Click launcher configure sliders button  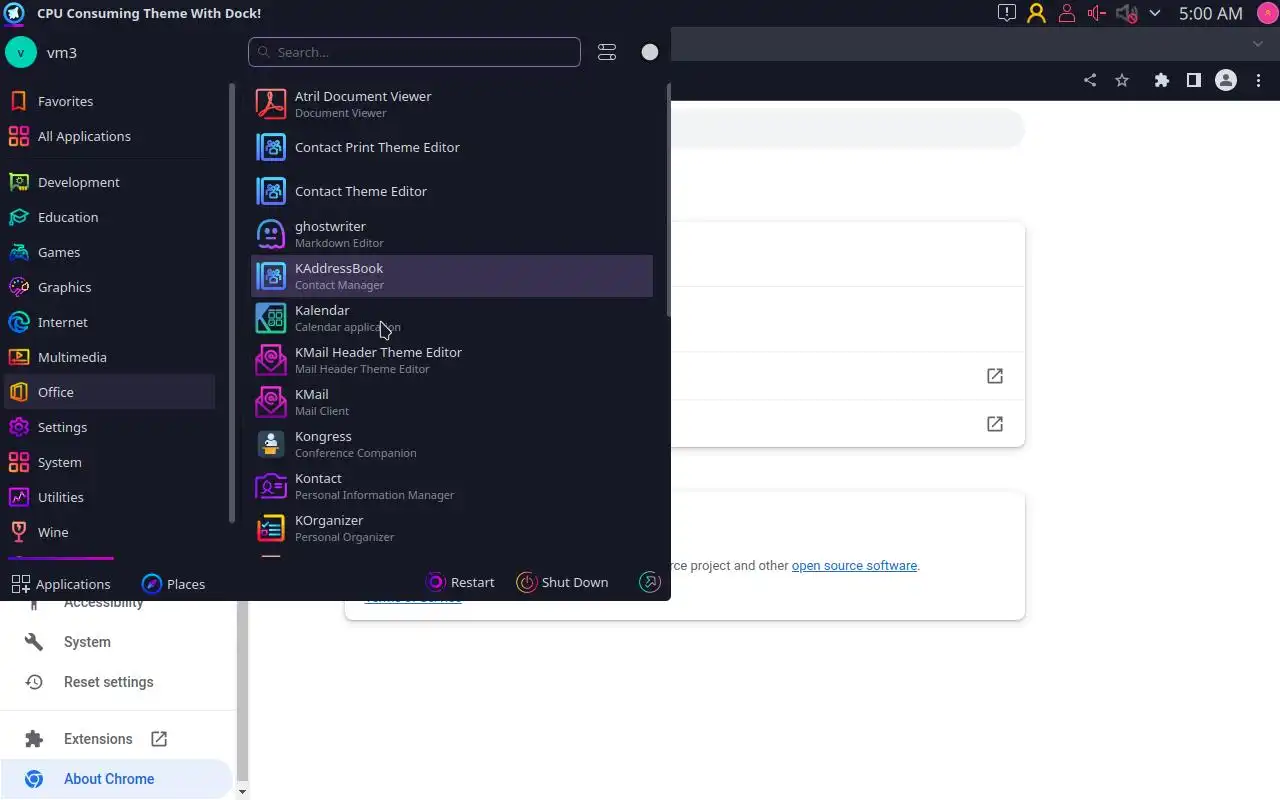coord(607,52)
